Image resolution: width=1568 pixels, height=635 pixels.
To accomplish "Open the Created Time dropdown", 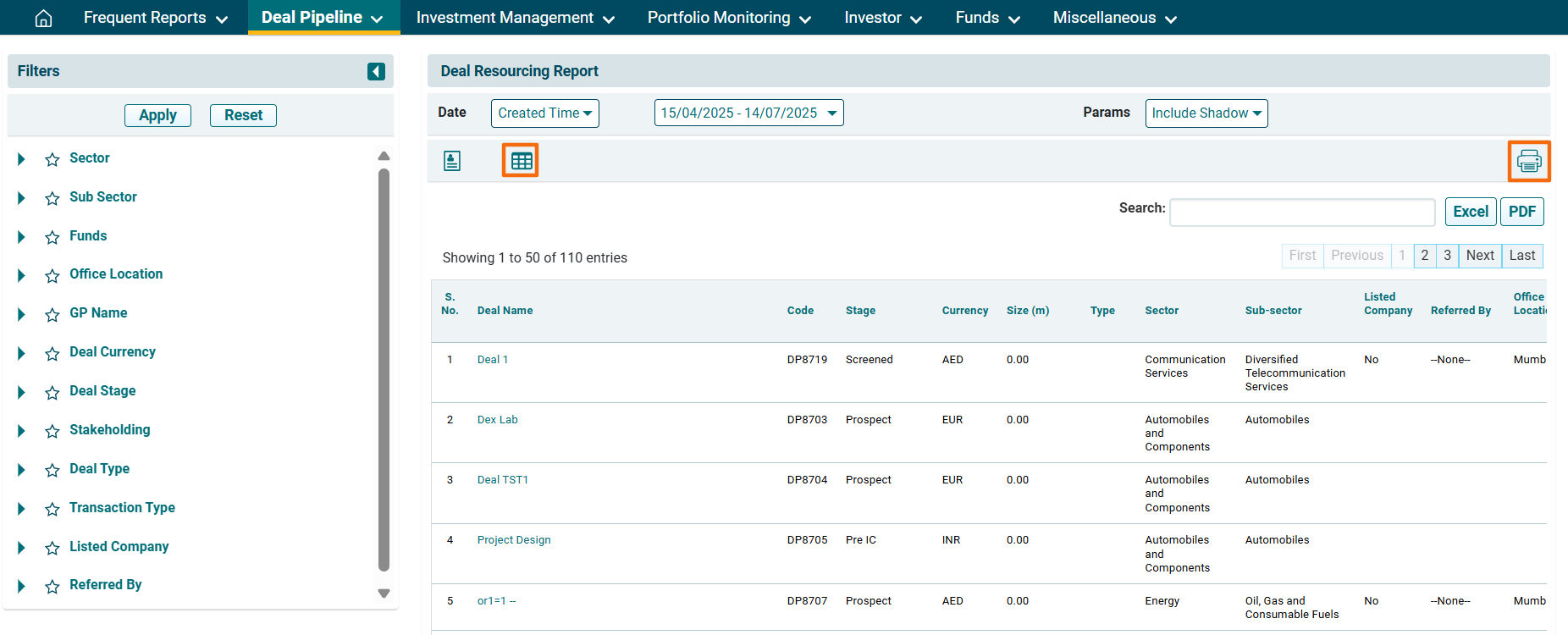I will (x=544, y=113).
